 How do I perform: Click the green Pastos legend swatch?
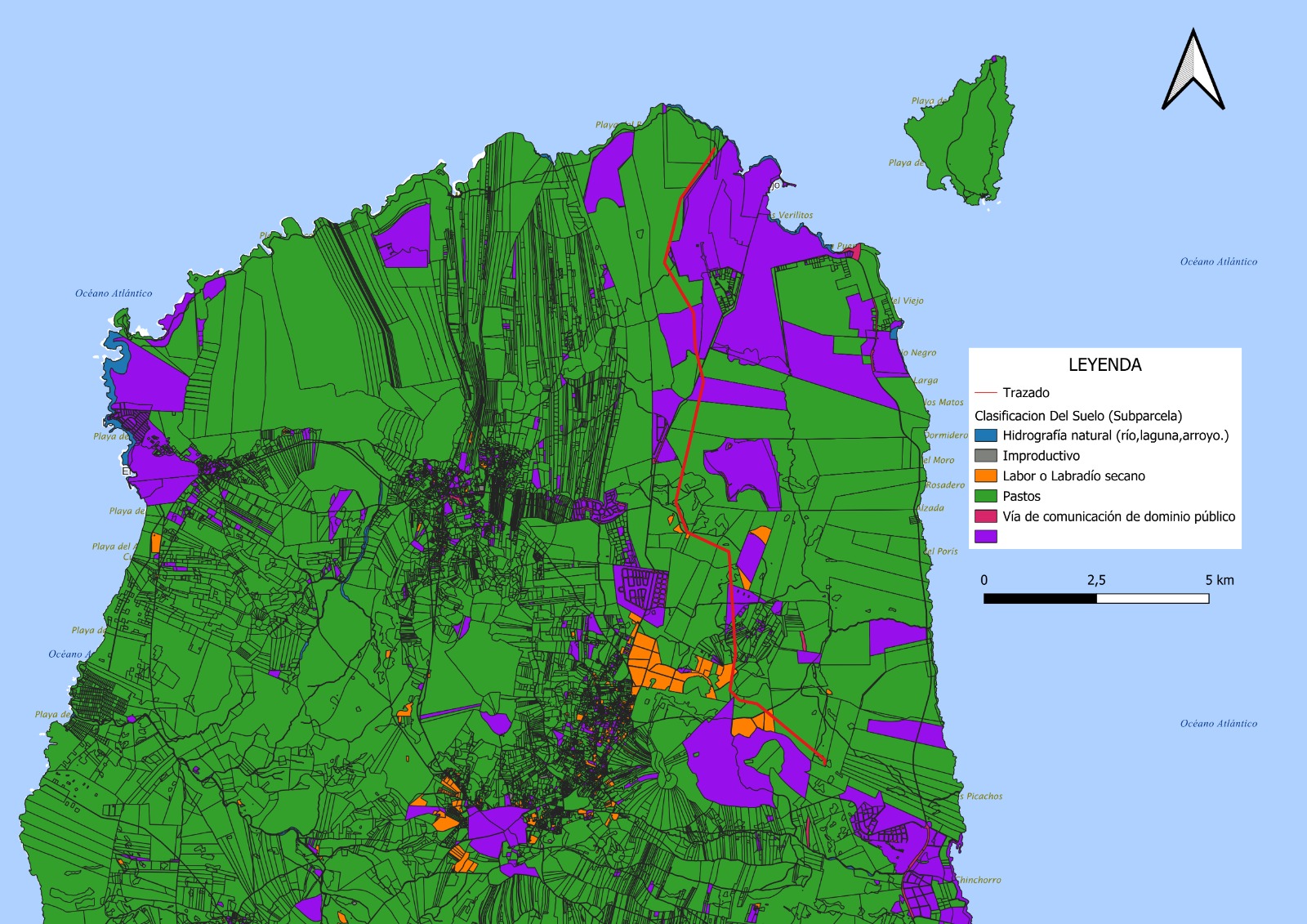[x=986, y=496]
